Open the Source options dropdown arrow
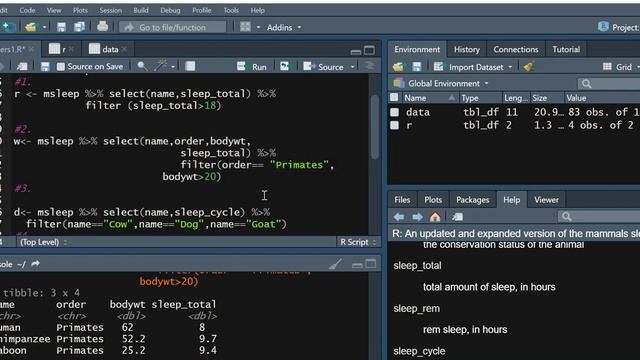This screenshot has height=360, width=640. tap(352, 67)
